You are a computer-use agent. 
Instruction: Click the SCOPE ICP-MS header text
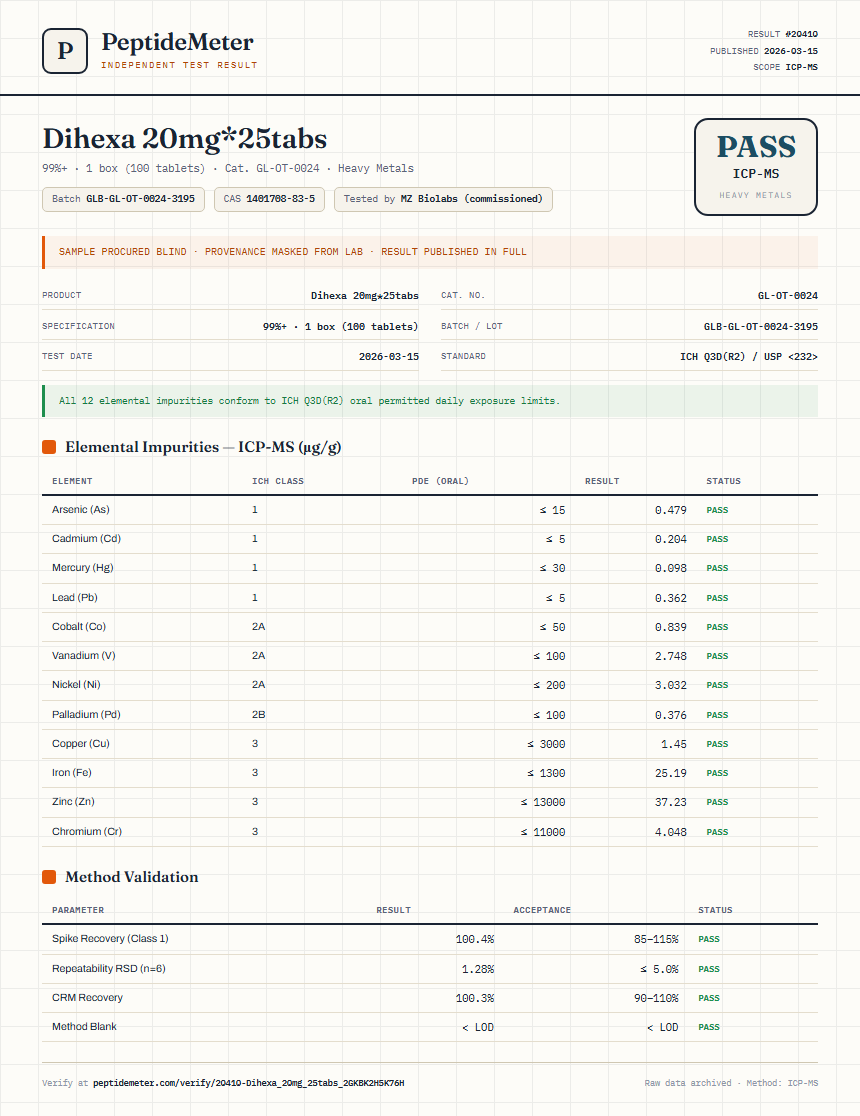click(x=785, y=67)
